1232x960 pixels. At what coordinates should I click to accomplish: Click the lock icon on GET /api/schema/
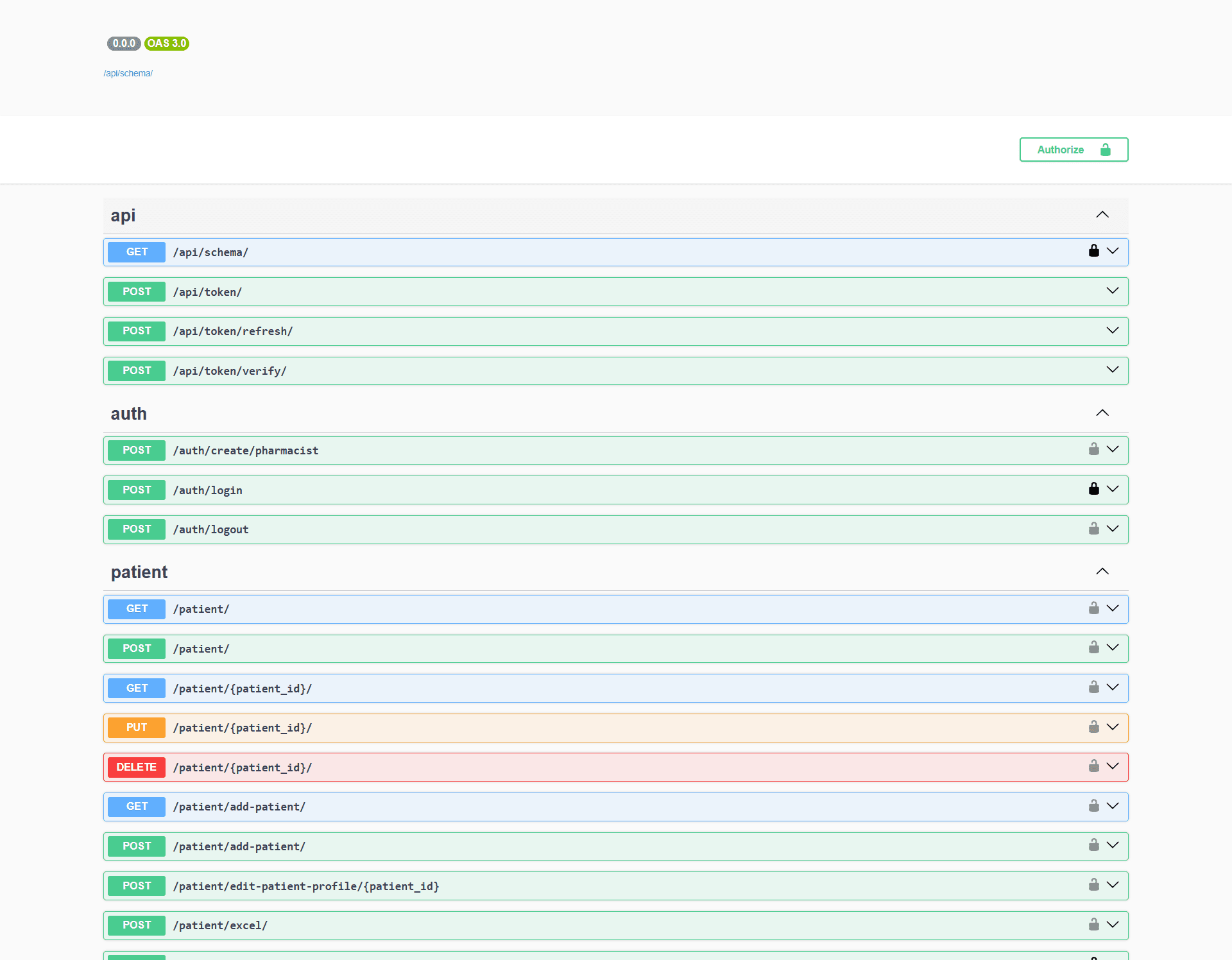click(1093, 251)
